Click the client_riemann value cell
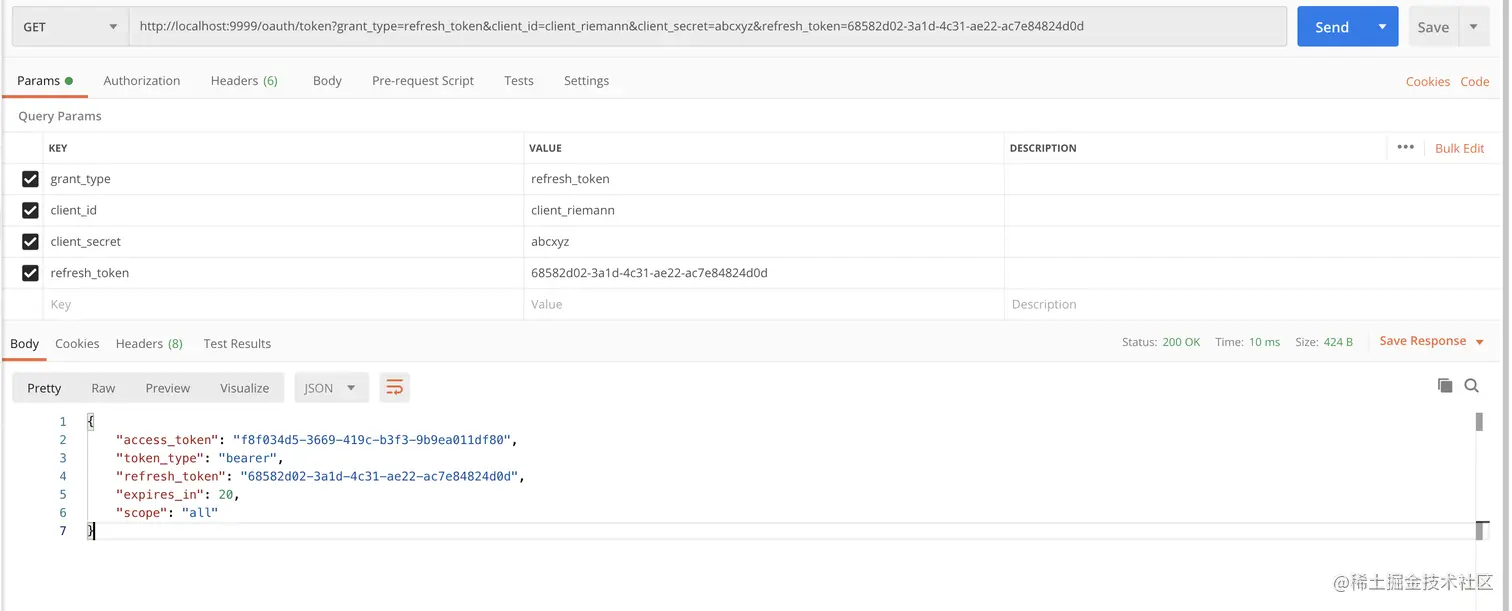The width and height of the screenshot is (1512, 611). click(x=764, y=210)
